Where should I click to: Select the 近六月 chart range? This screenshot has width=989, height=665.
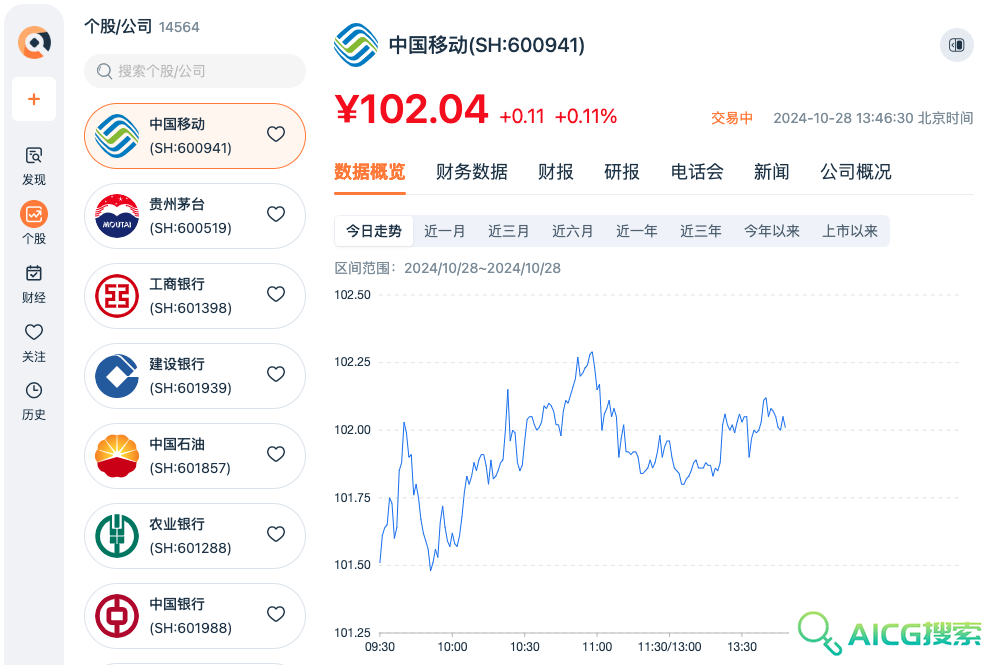click(x=573, y=231)
